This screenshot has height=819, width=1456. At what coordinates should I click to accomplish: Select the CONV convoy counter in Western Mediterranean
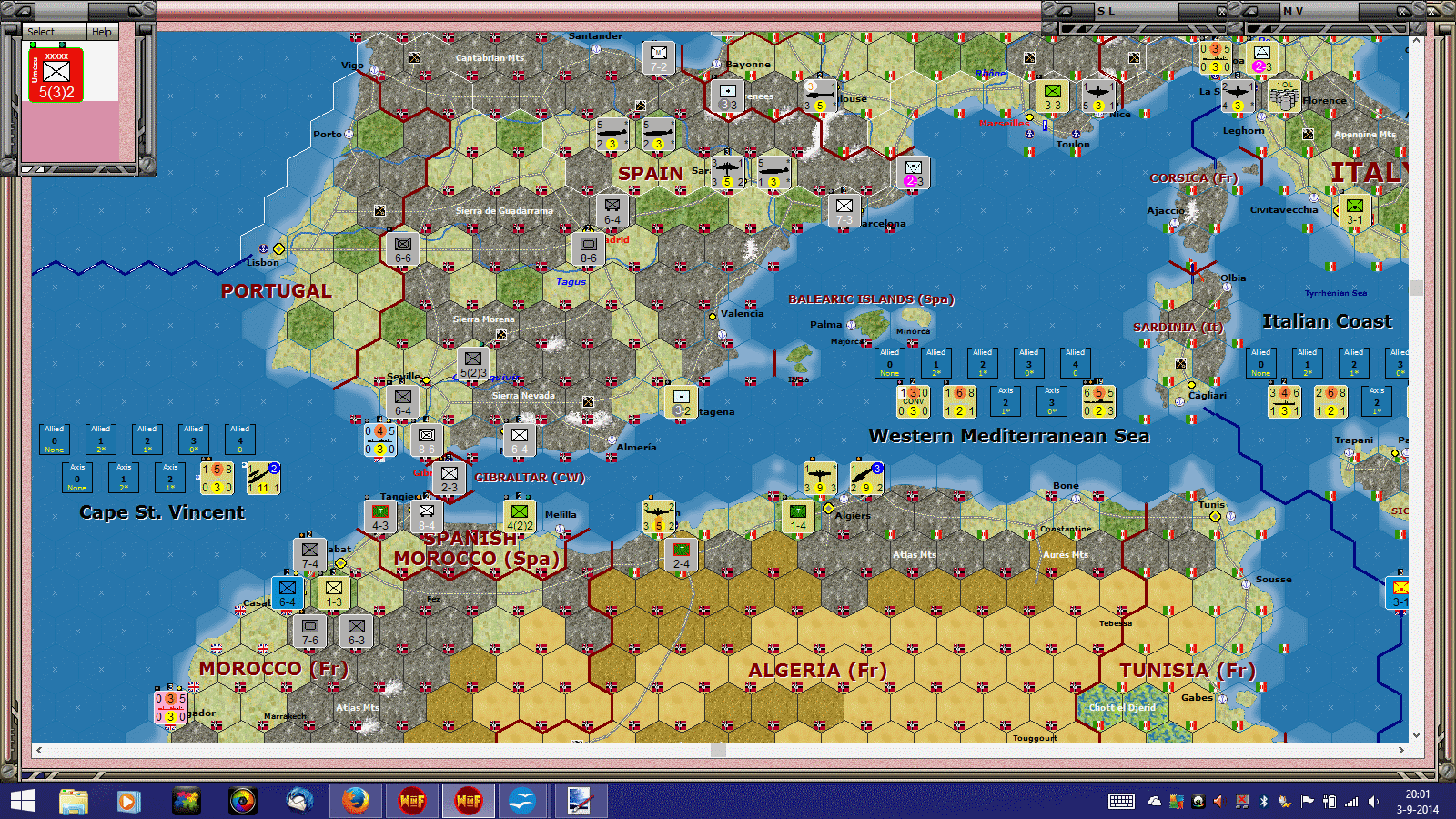point(913,401)
